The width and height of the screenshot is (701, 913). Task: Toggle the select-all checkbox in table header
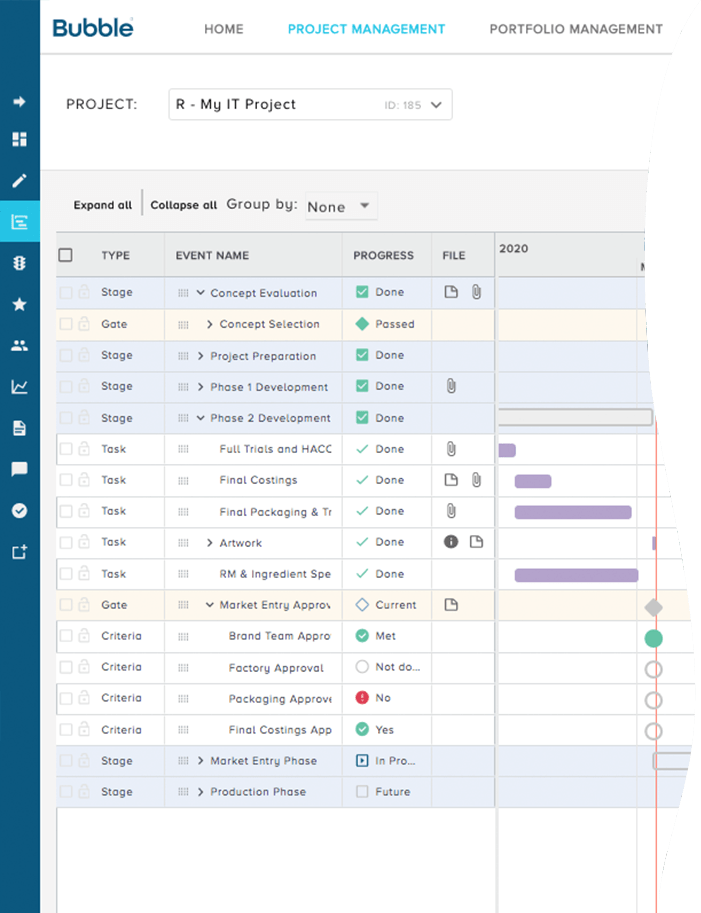click(66, 255)
